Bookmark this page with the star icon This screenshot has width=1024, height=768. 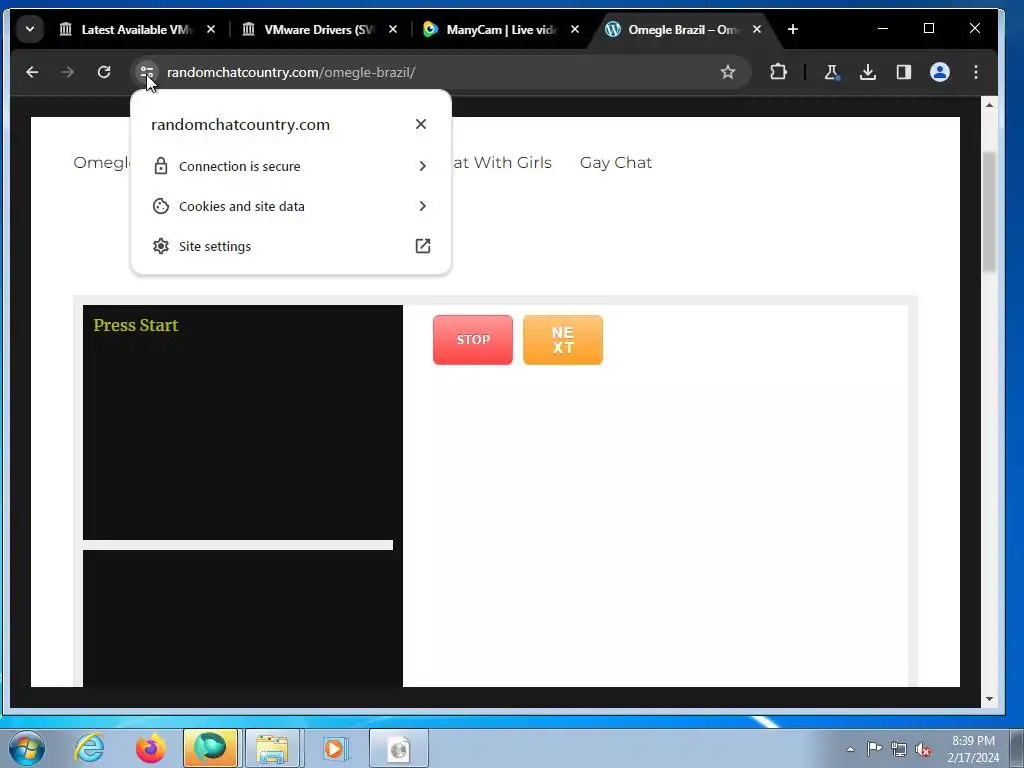[x=728, y=72]
